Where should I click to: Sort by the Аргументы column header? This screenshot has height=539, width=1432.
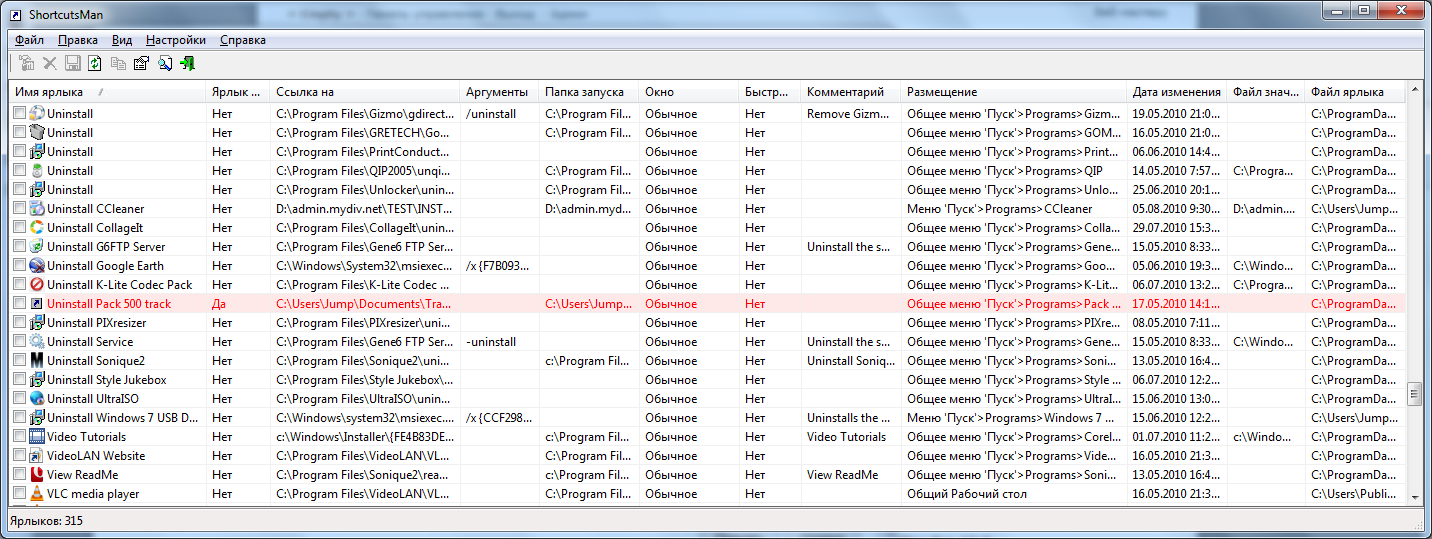pos(499,92)
